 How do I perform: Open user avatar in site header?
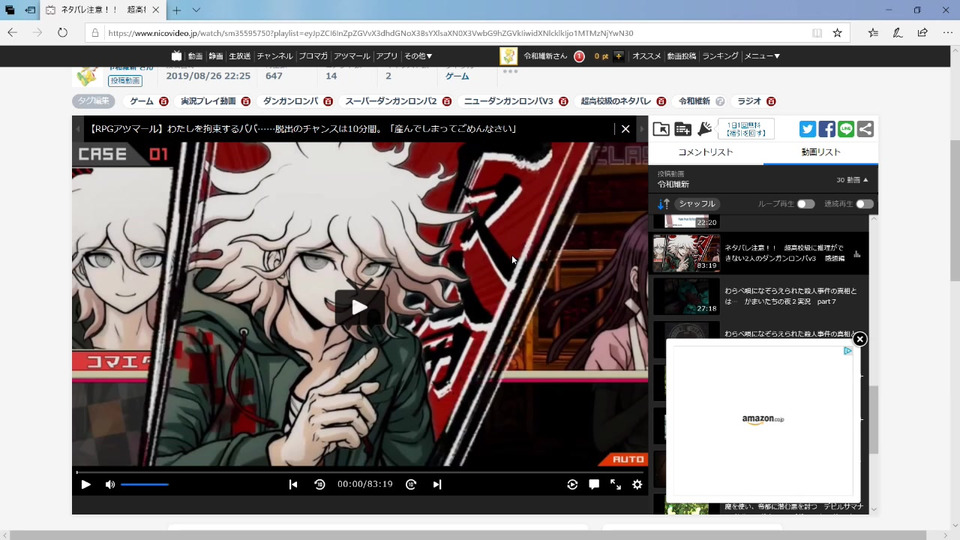pyautogui.click(x=508, y=56)
